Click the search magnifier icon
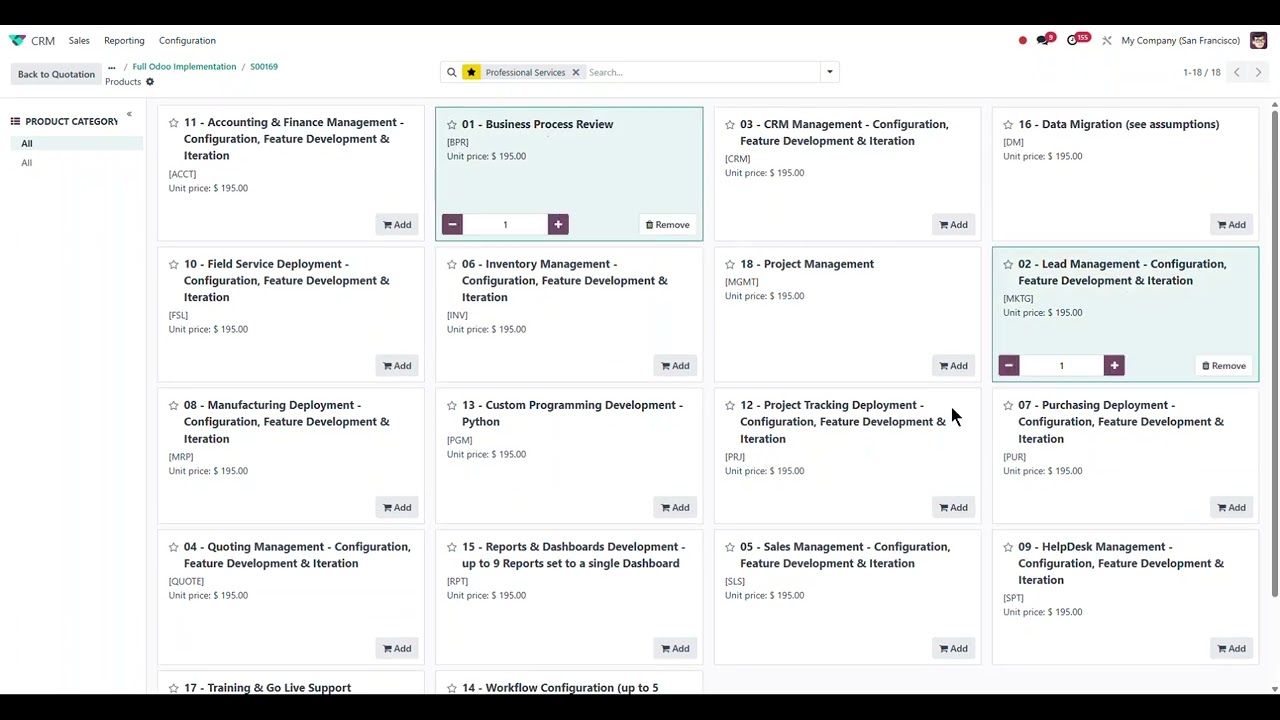Image resolution: width=1280 pixels, height=720 pixels. 451,72
